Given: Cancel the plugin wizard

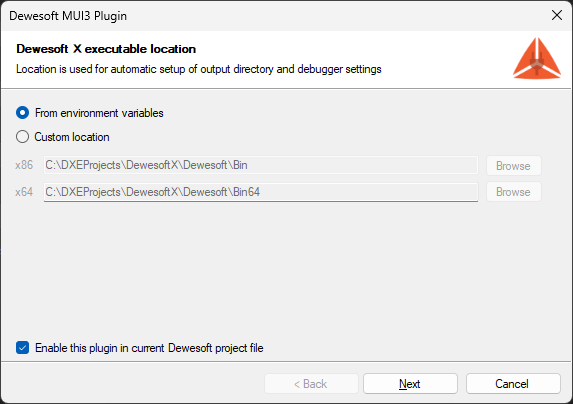Looking at the screenshot, I should click(x=513, y=384).
